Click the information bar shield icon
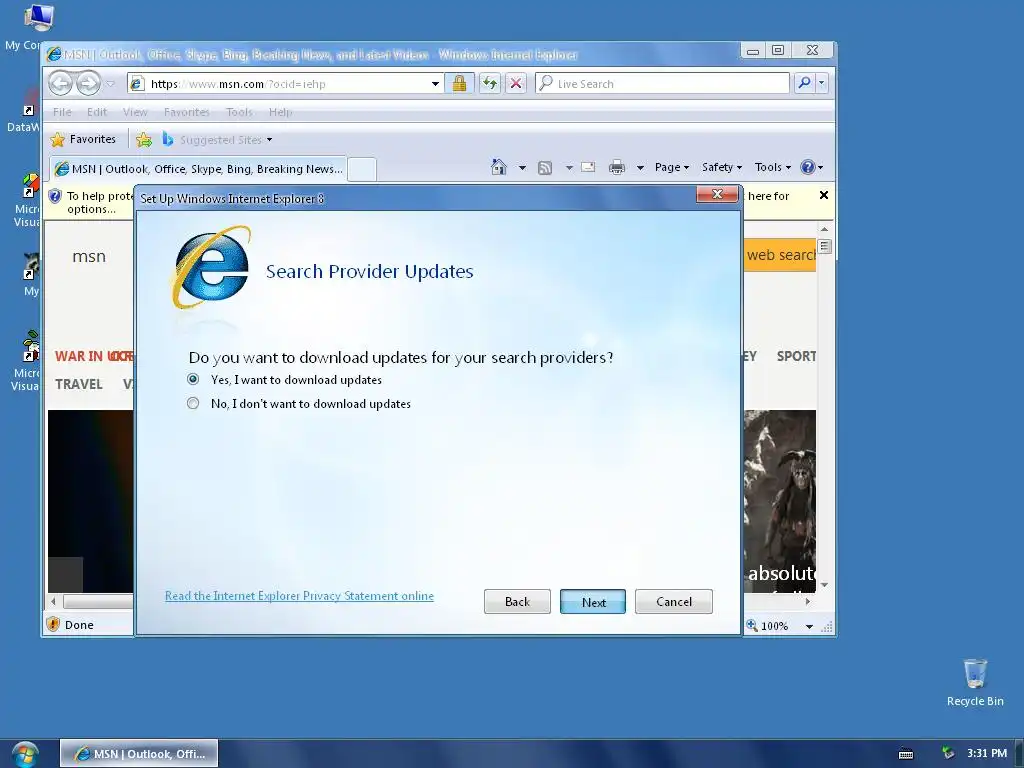Screen dimensions: 1024x768 (55, 196)
